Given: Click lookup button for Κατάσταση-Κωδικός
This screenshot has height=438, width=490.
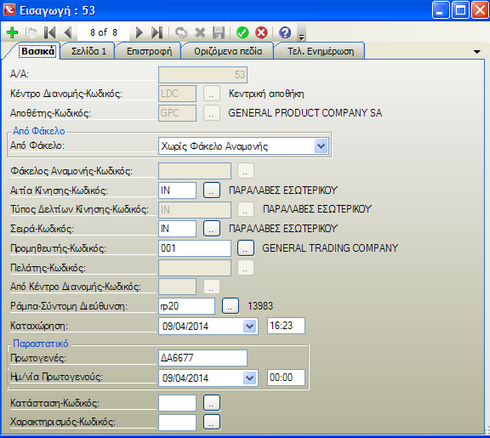Looking at the screenshot, I should tap(211, 403).
